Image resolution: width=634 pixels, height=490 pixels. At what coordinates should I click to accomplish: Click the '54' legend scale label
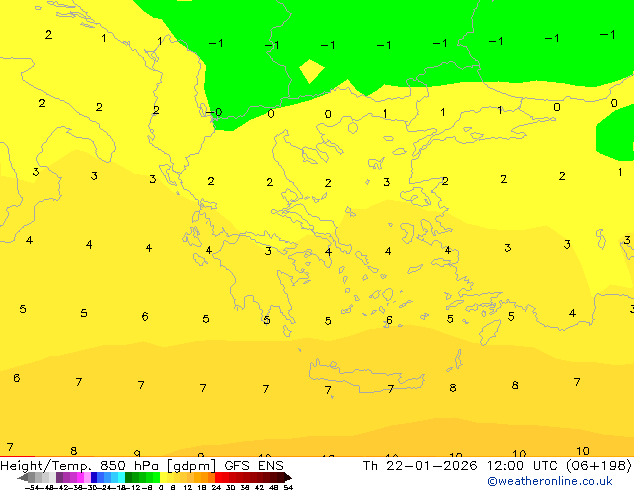click(x=288, y=487)
